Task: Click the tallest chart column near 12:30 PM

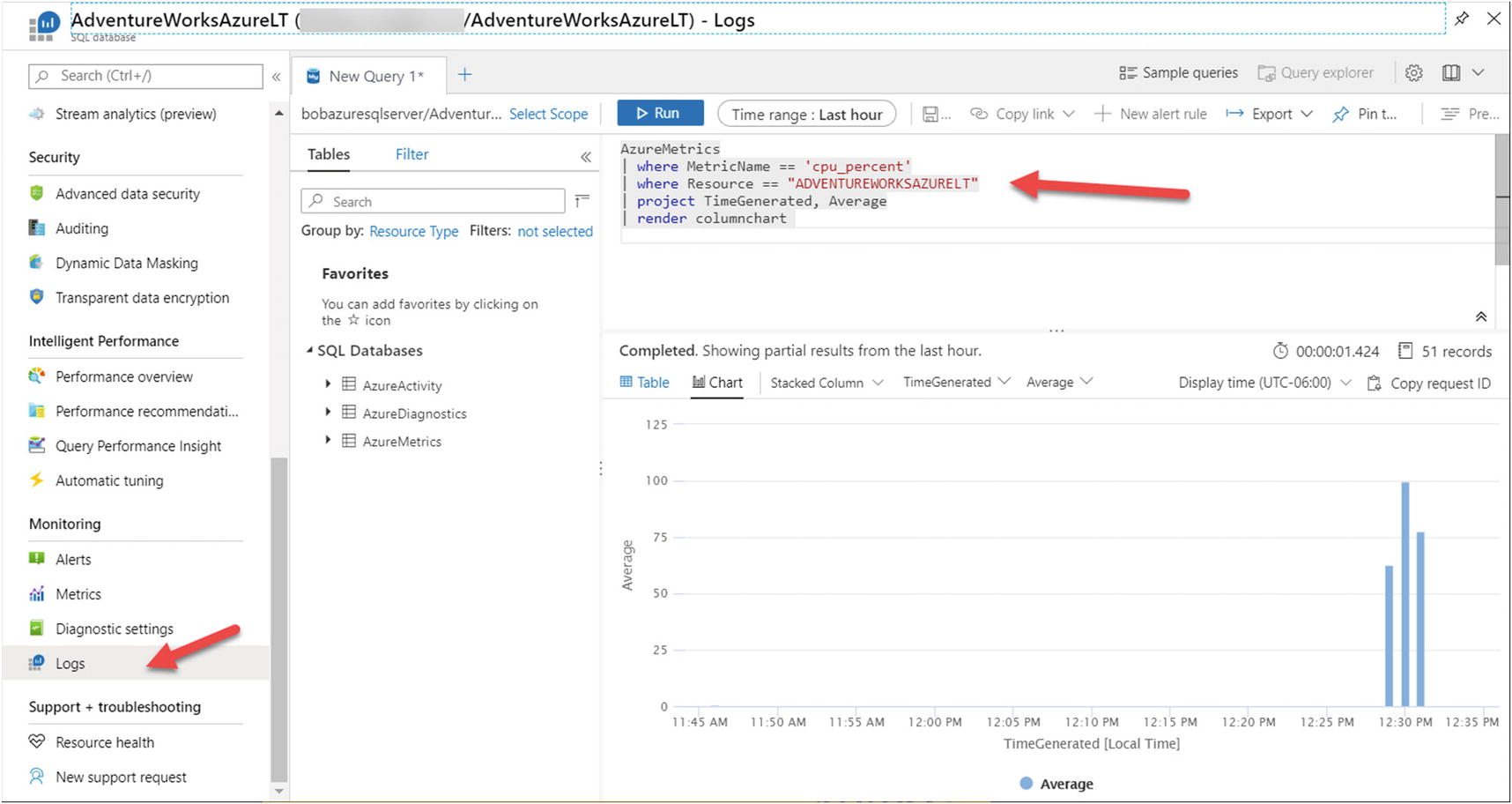Action: point(1405,594)
